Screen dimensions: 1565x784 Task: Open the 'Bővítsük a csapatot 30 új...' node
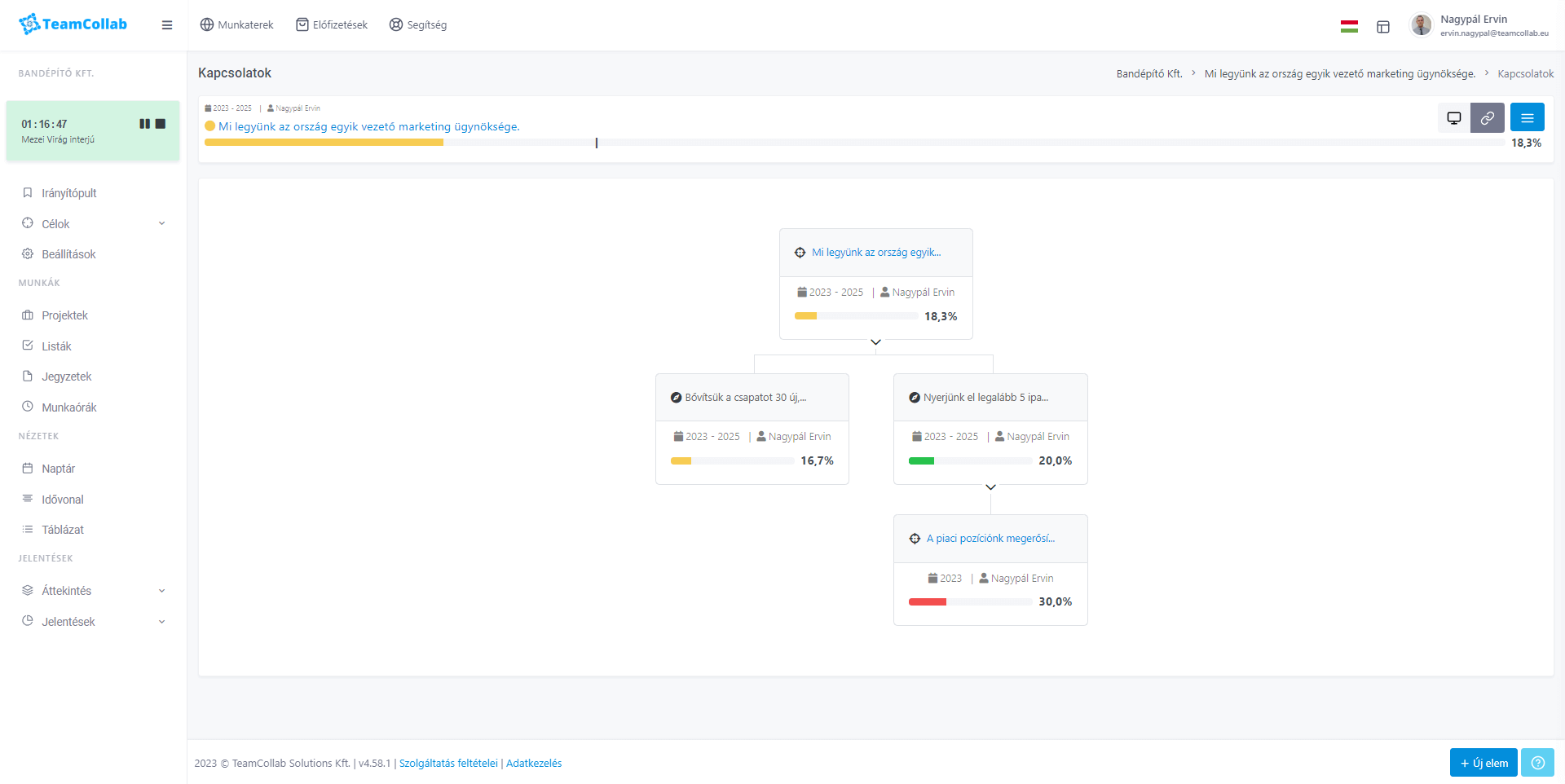745,398
